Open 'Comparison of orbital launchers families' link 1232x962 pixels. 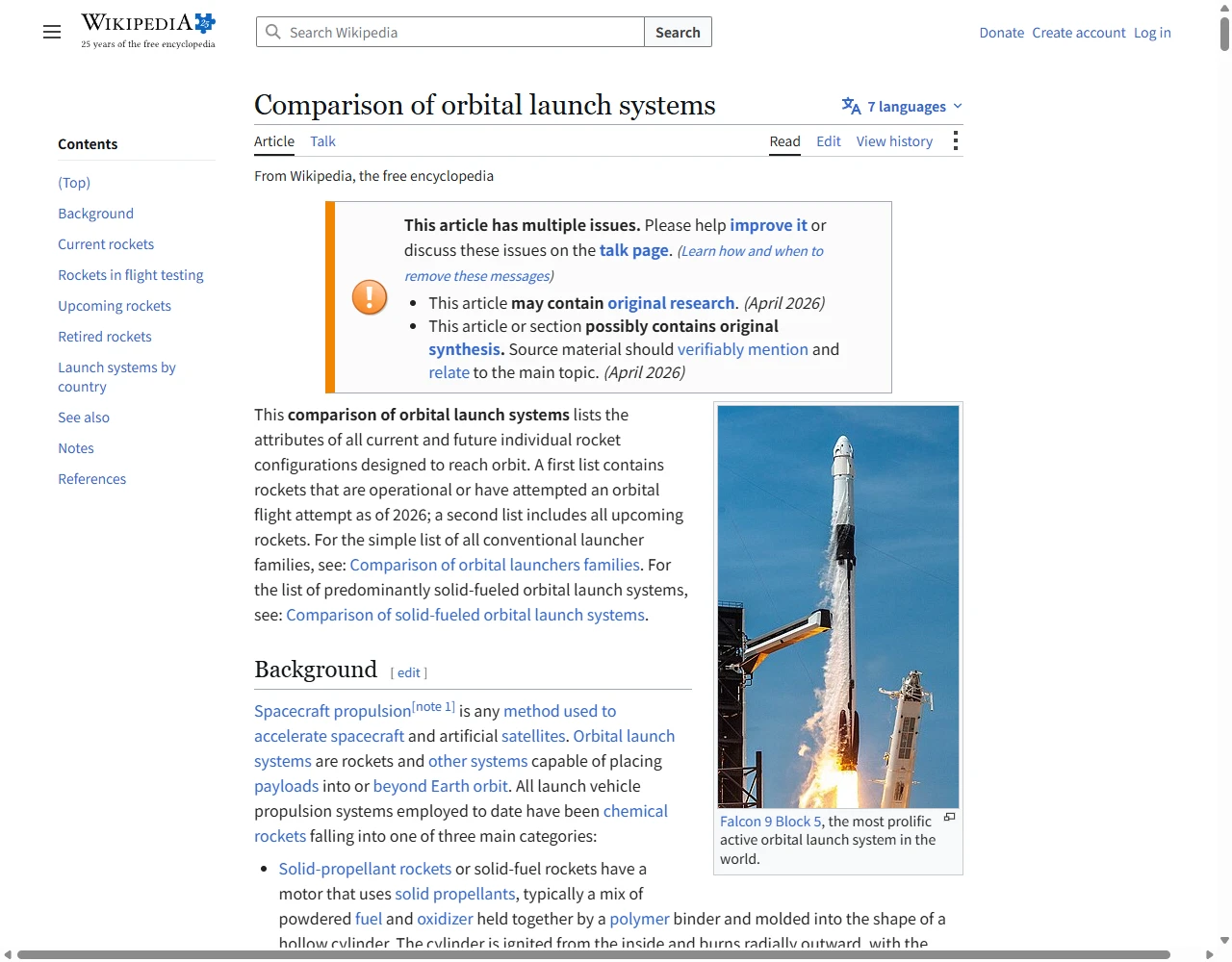coord(495,565)
